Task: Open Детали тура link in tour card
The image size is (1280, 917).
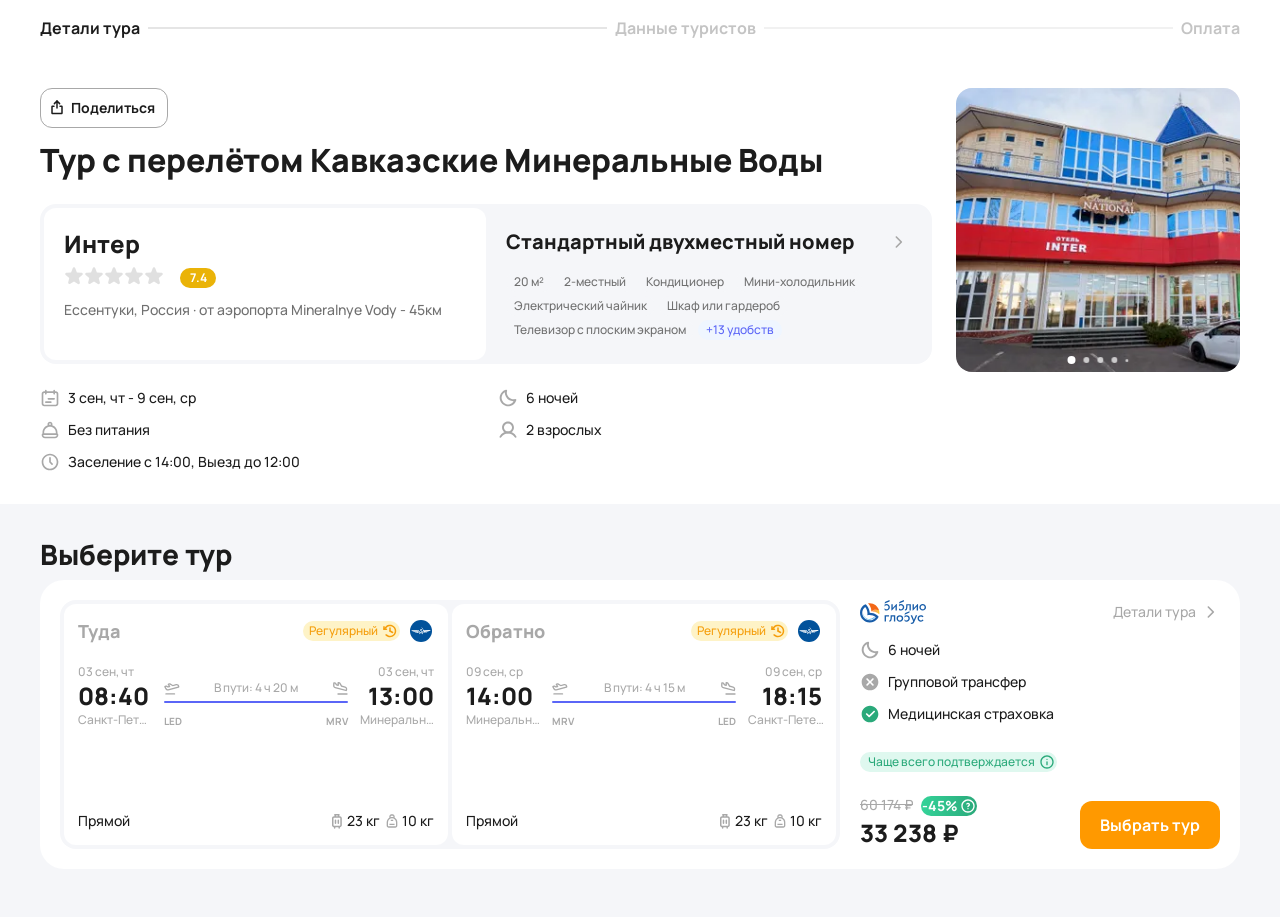Action: coord(1154,612)
